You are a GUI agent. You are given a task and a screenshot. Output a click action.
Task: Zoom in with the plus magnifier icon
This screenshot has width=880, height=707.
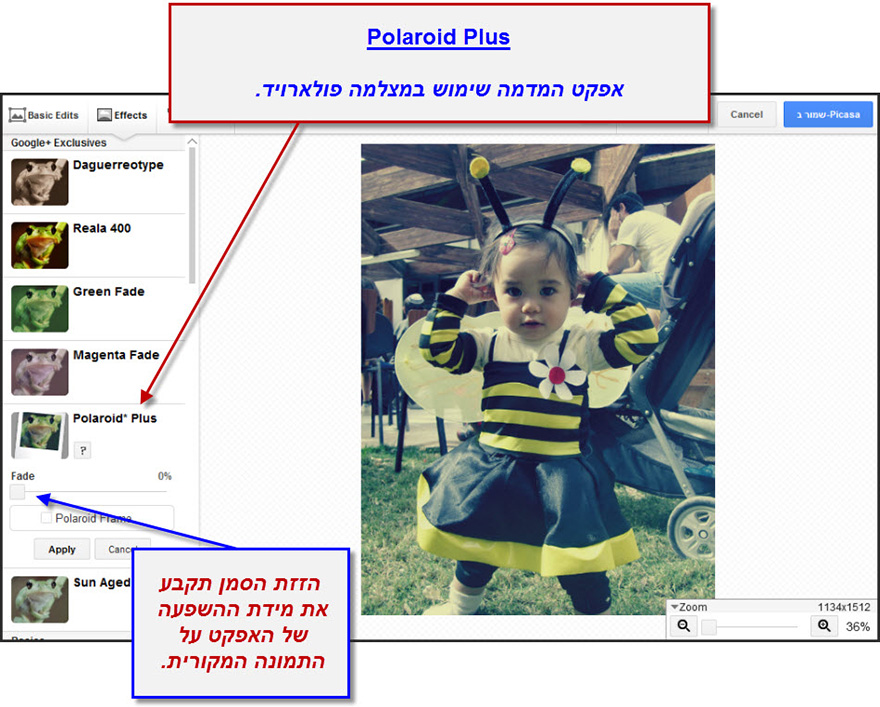[824, 625]
